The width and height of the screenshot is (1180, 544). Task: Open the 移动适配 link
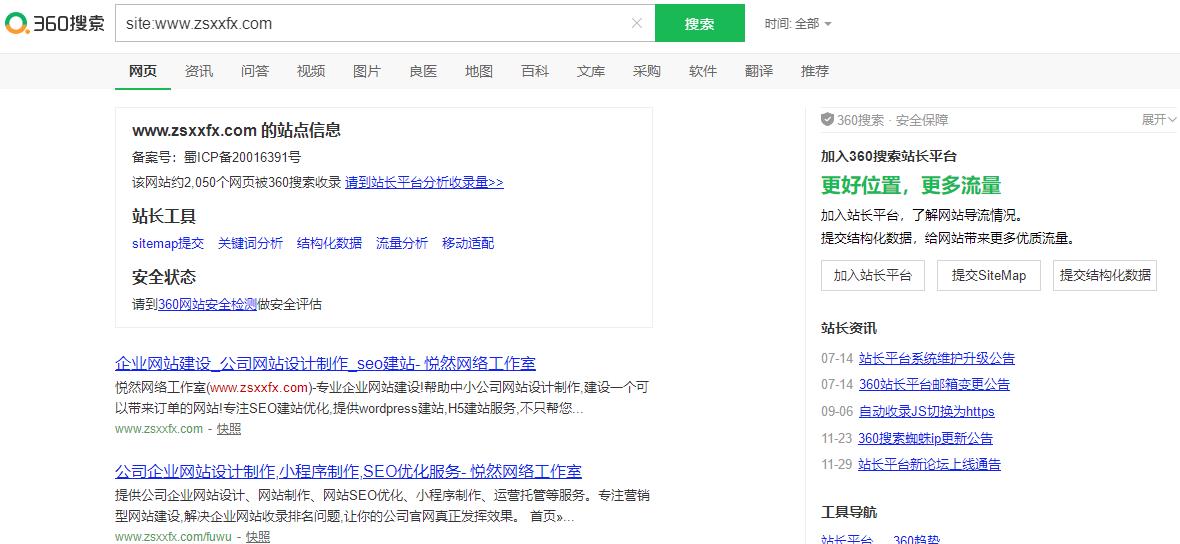468,243
